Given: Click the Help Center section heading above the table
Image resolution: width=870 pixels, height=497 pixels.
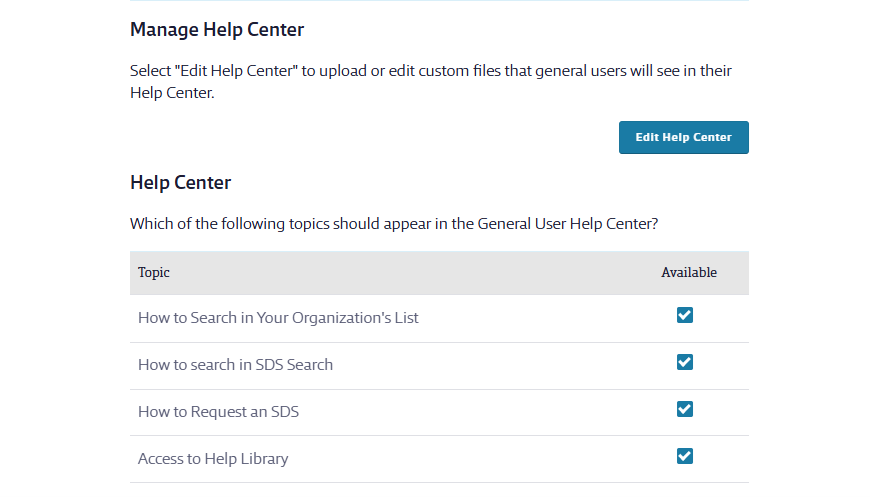Looking at the screenshot, I should (x=180, y=183).
